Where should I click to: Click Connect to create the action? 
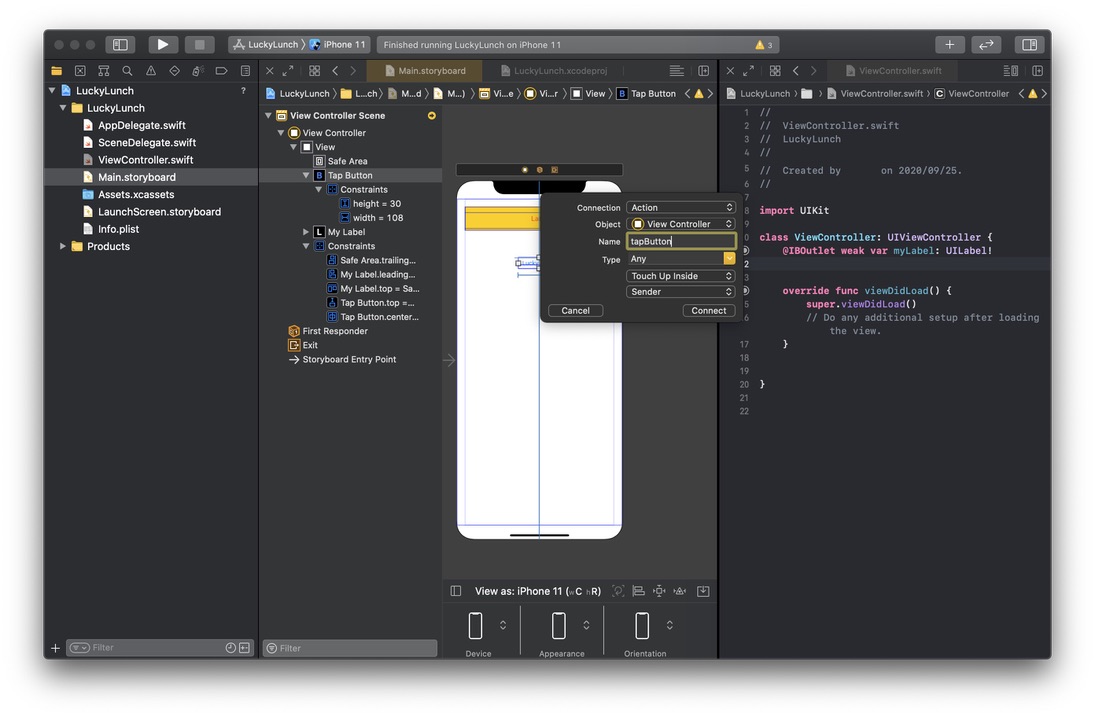pyautogui.click(x=709, y=311)
